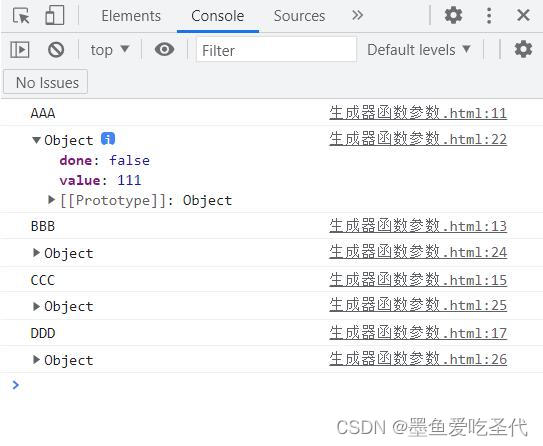Clear the console with the ban icon
The image size is (543, 446).
point(56,50)
